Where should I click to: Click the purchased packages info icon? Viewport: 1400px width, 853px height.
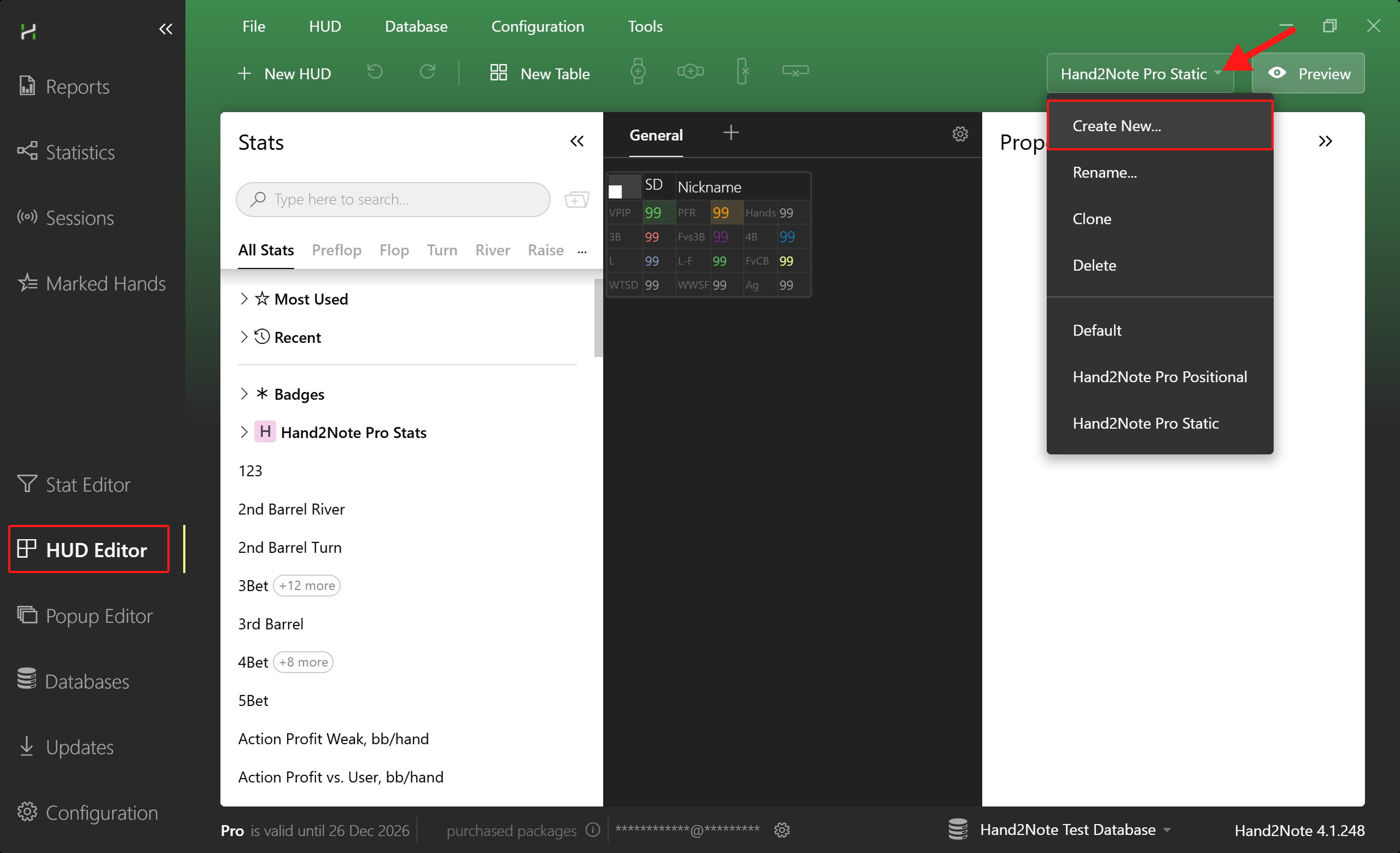tap(593, 829)
